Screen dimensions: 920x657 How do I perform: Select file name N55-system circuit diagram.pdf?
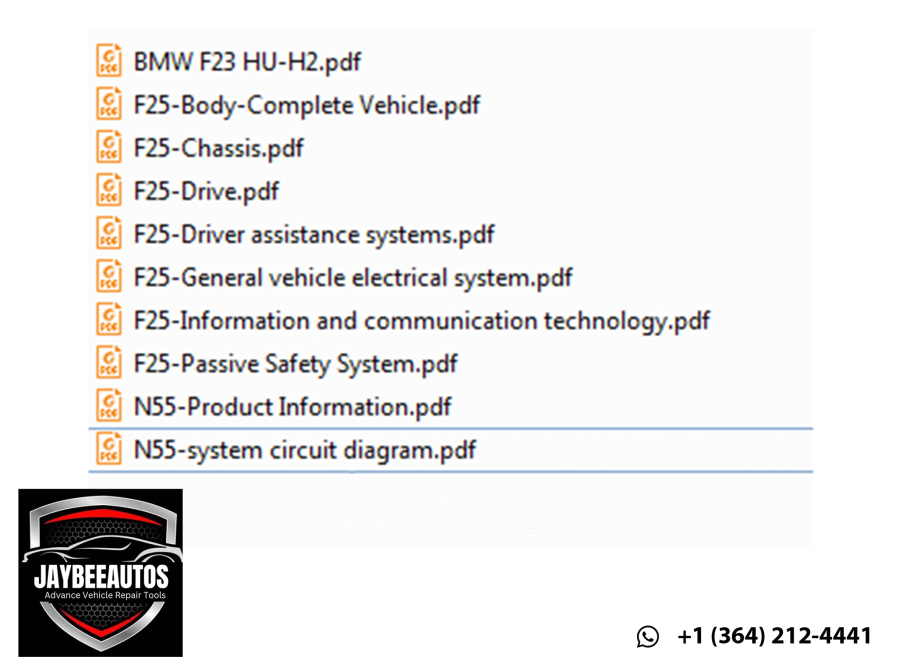click(305, 451)
